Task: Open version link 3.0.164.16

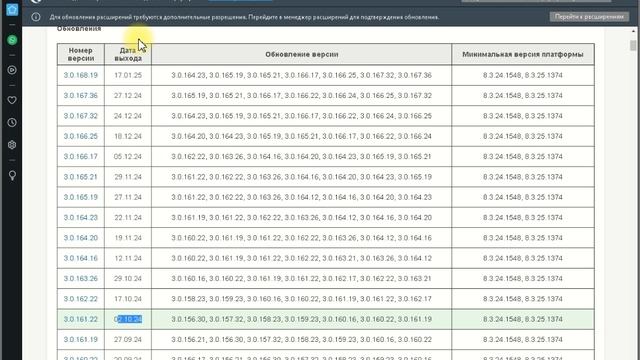Action: [x=80, y=258]
